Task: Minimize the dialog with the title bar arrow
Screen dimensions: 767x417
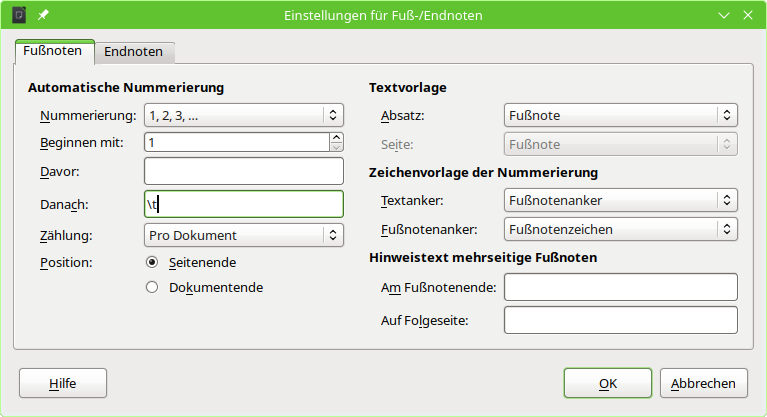Action: (x=723, y=15)
